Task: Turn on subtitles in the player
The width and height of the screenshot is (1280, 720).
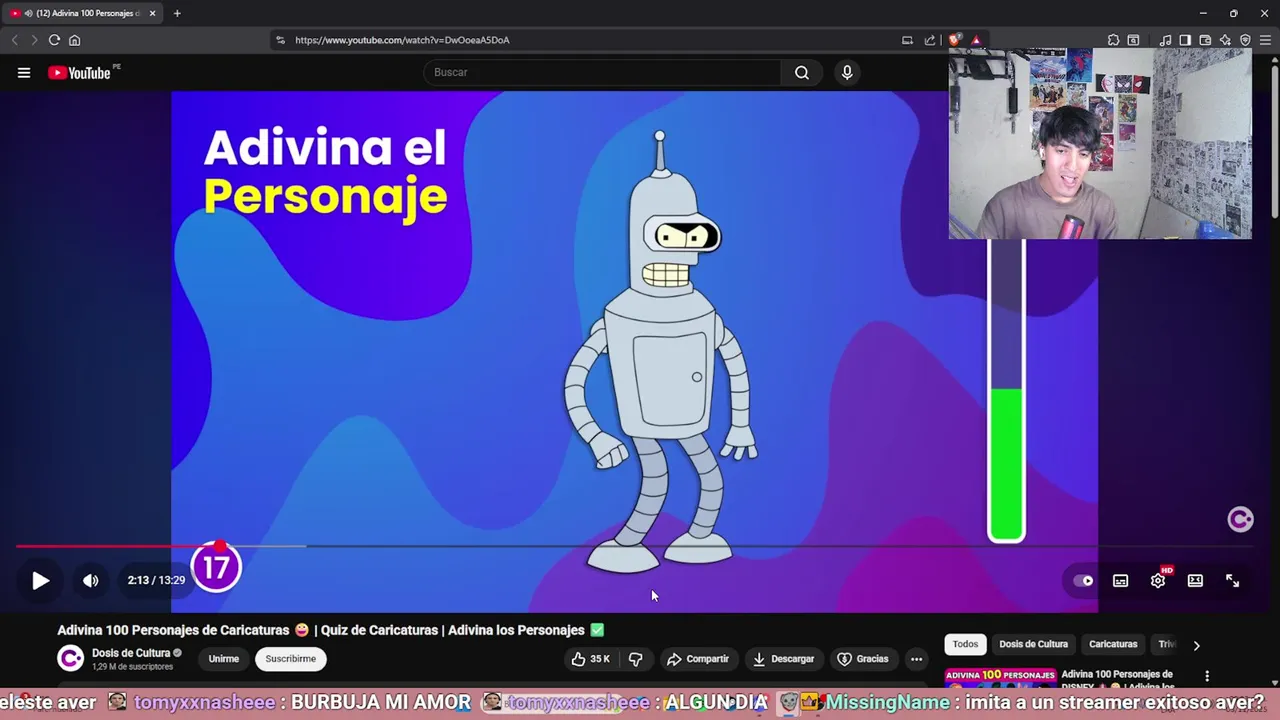Action: click(x=1121, y=580)
